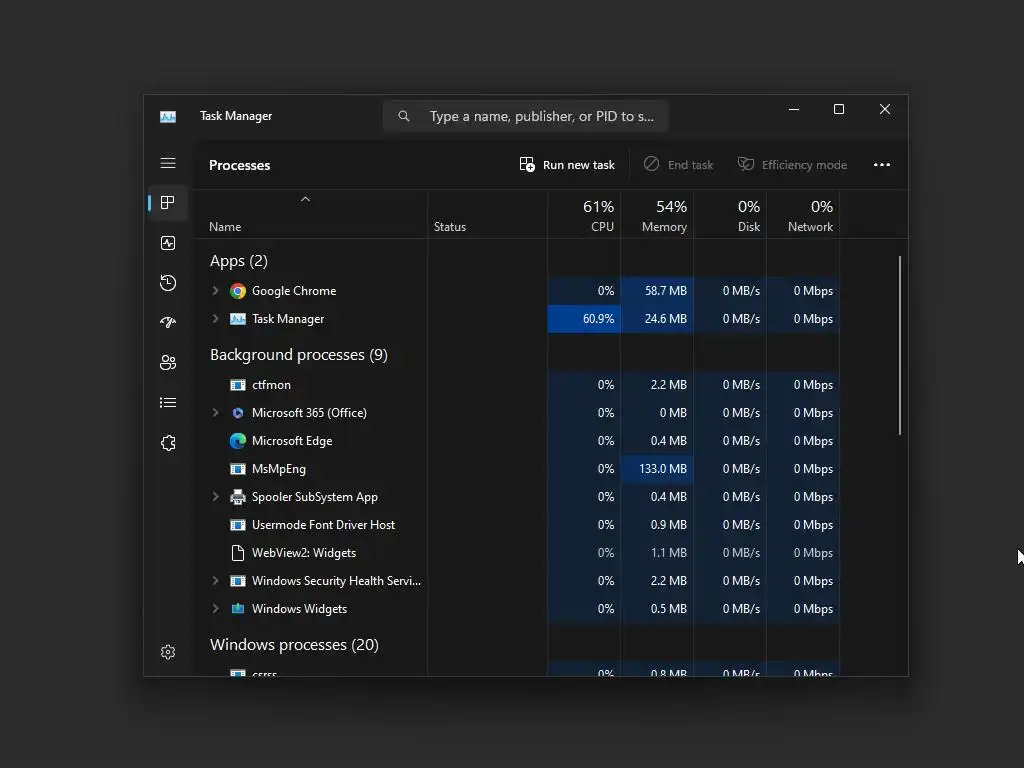Click the Task Manager process row icon
Screen dimensions: 1024x768
pos(238,319)
